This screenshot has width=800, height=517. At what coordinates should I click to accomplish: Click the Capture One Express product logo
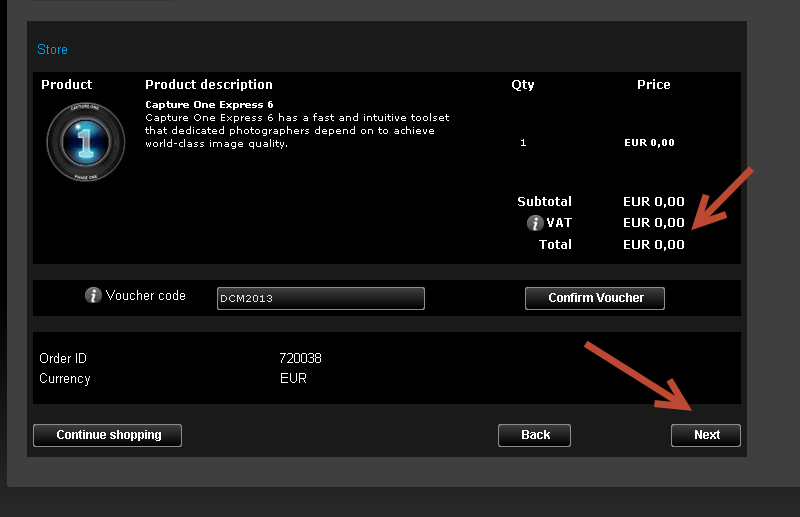[x=86, y=142]
